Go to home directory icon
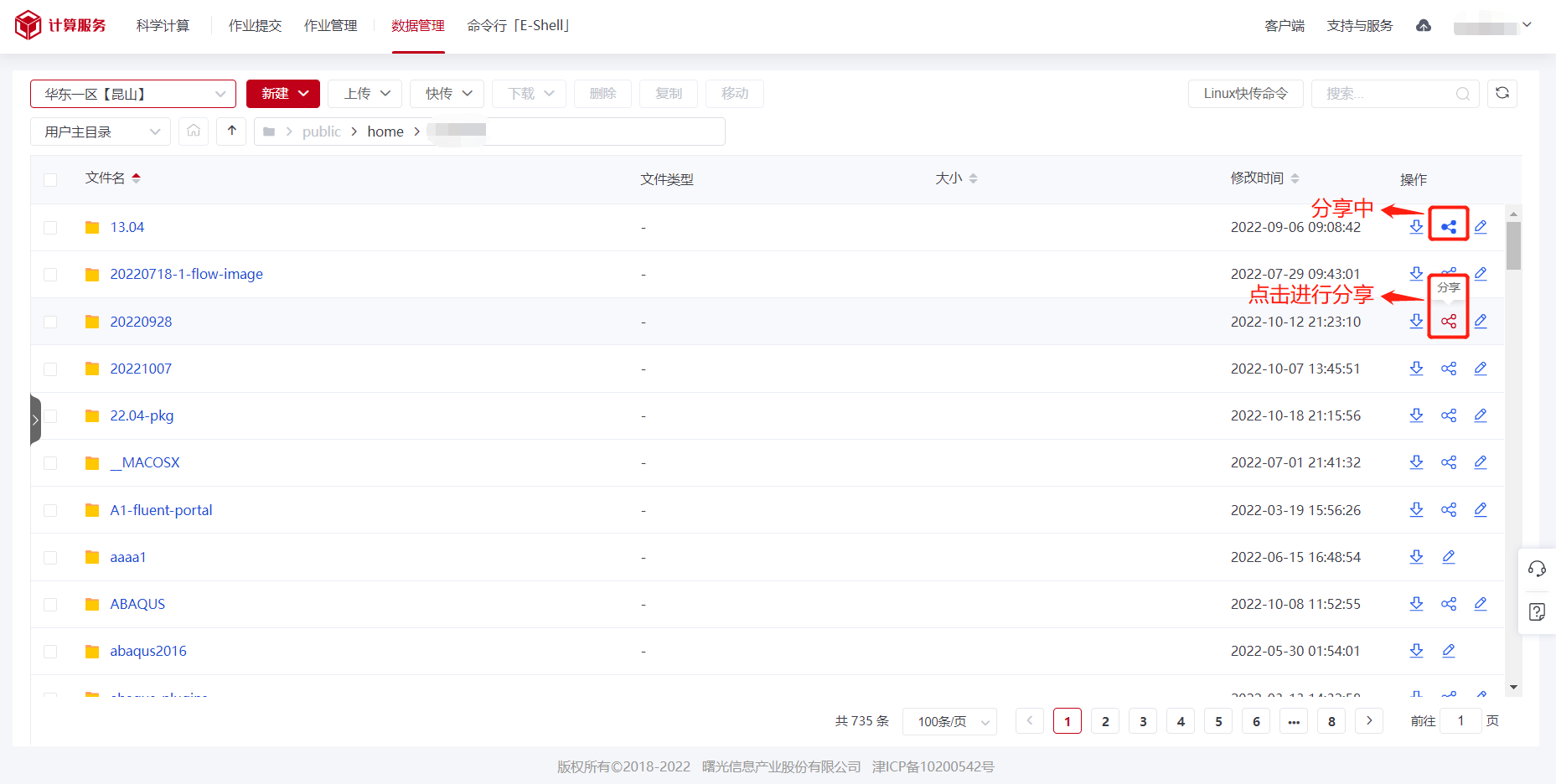The image size is (1556, 784). pyautogui.click(x=194, y=132)
